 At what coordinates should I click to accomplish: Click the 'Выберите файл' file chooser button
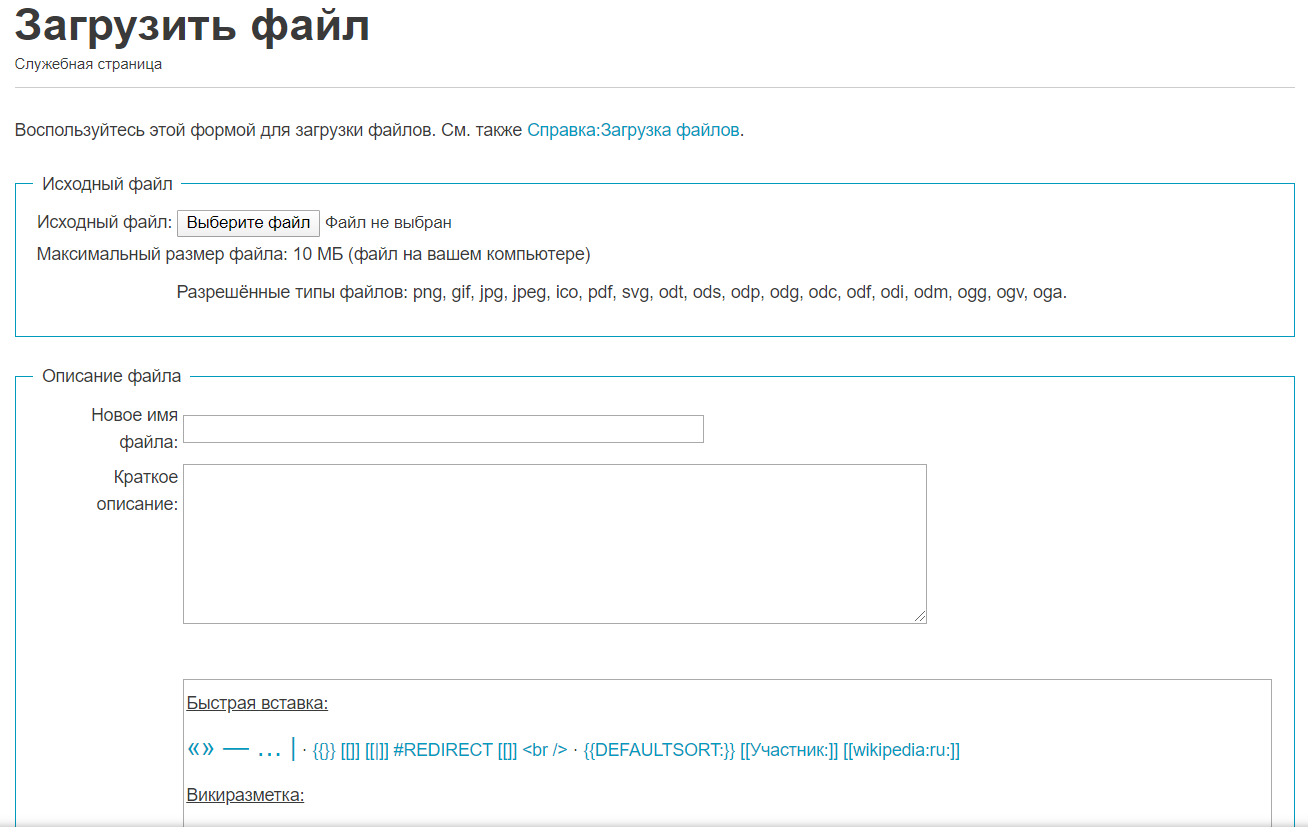(248, 223)
